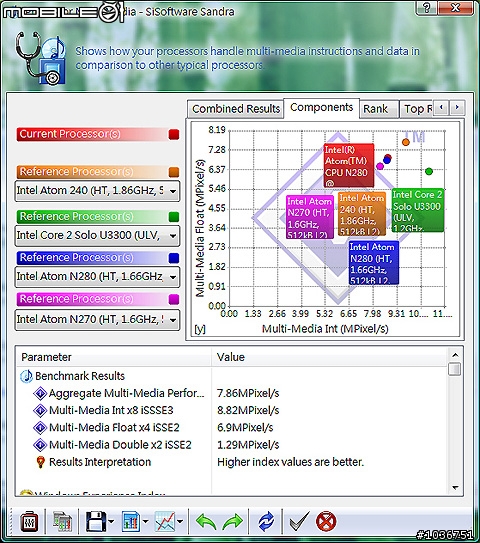480x543 pixels.
Task: Click the 7.86MPixel/s value
Action: [248, 393]
